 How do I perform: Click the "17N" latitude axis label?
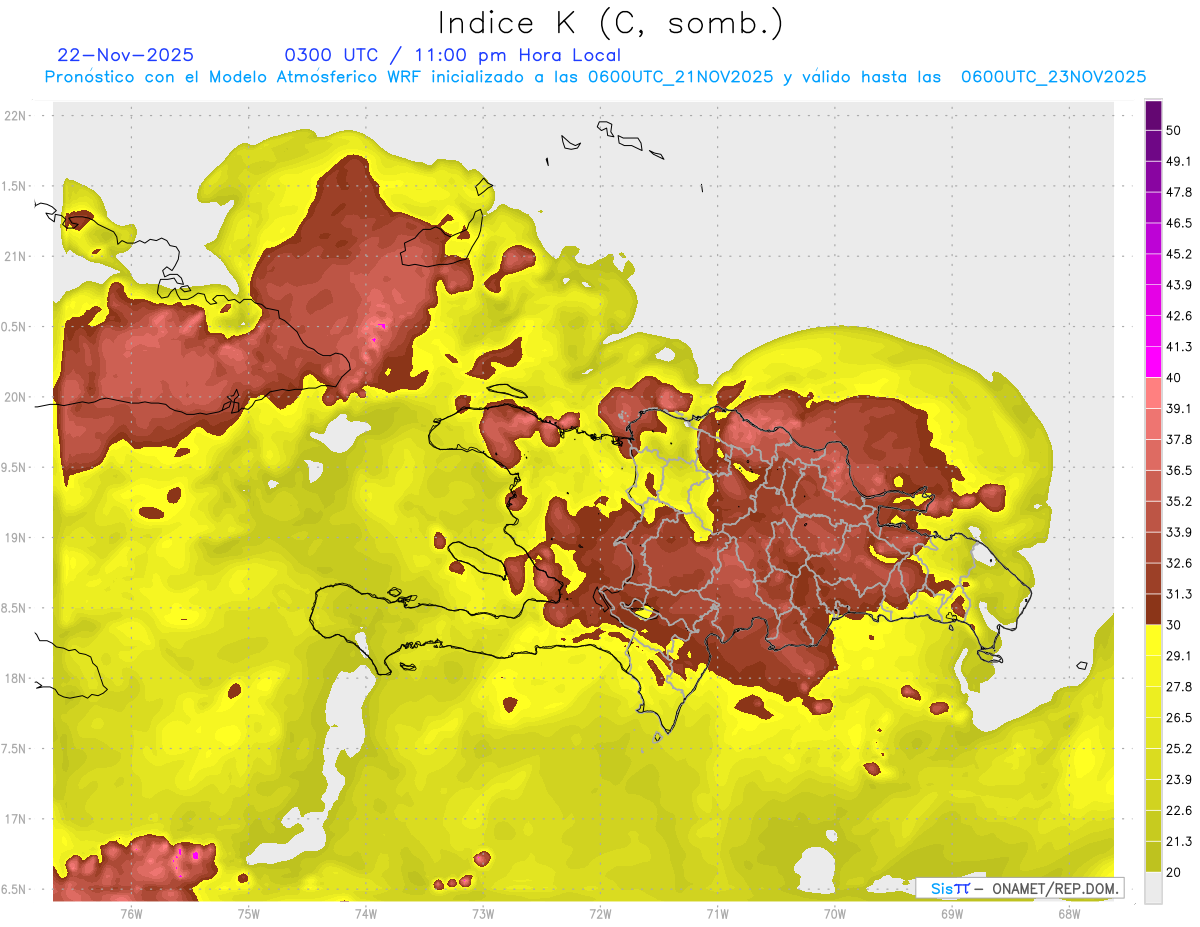coord(16,819)
